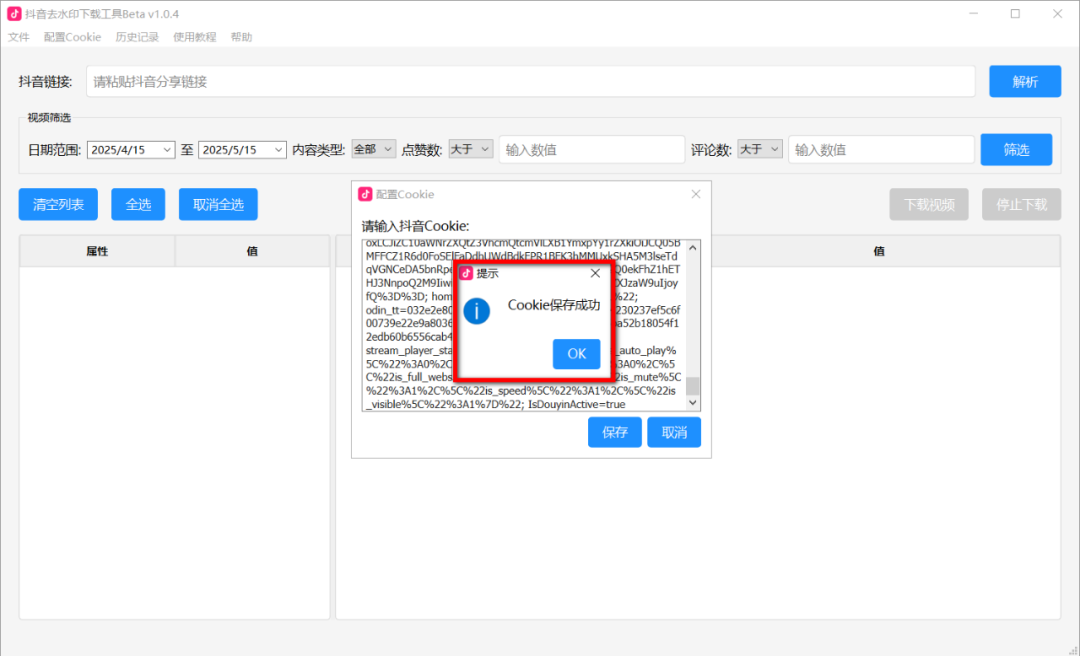This screenshot has width=1080, height=656.
Task: Click the cookie text scrollbar thumb
Action: point(693,386)
